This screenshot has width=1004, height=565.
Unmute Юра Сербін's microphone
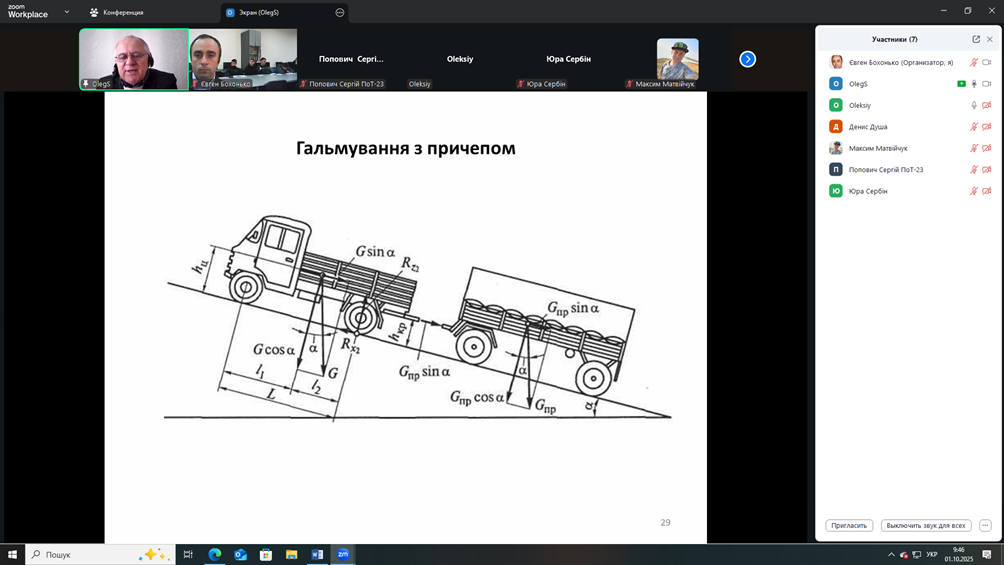(974, 191)
